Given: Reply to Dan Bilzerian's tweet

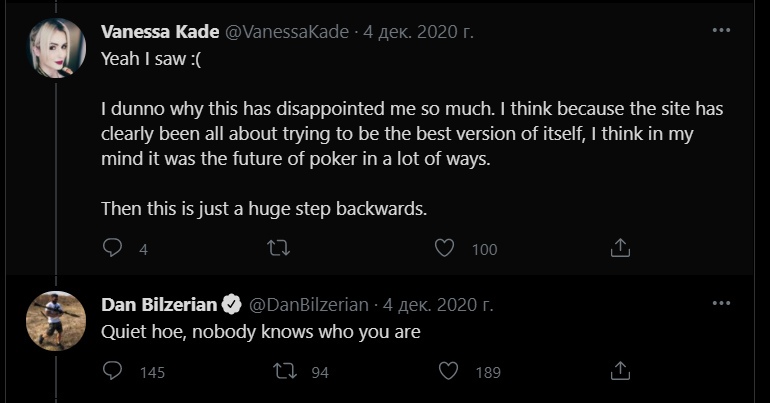Looking at the screenshot, I should click(112, 371).
